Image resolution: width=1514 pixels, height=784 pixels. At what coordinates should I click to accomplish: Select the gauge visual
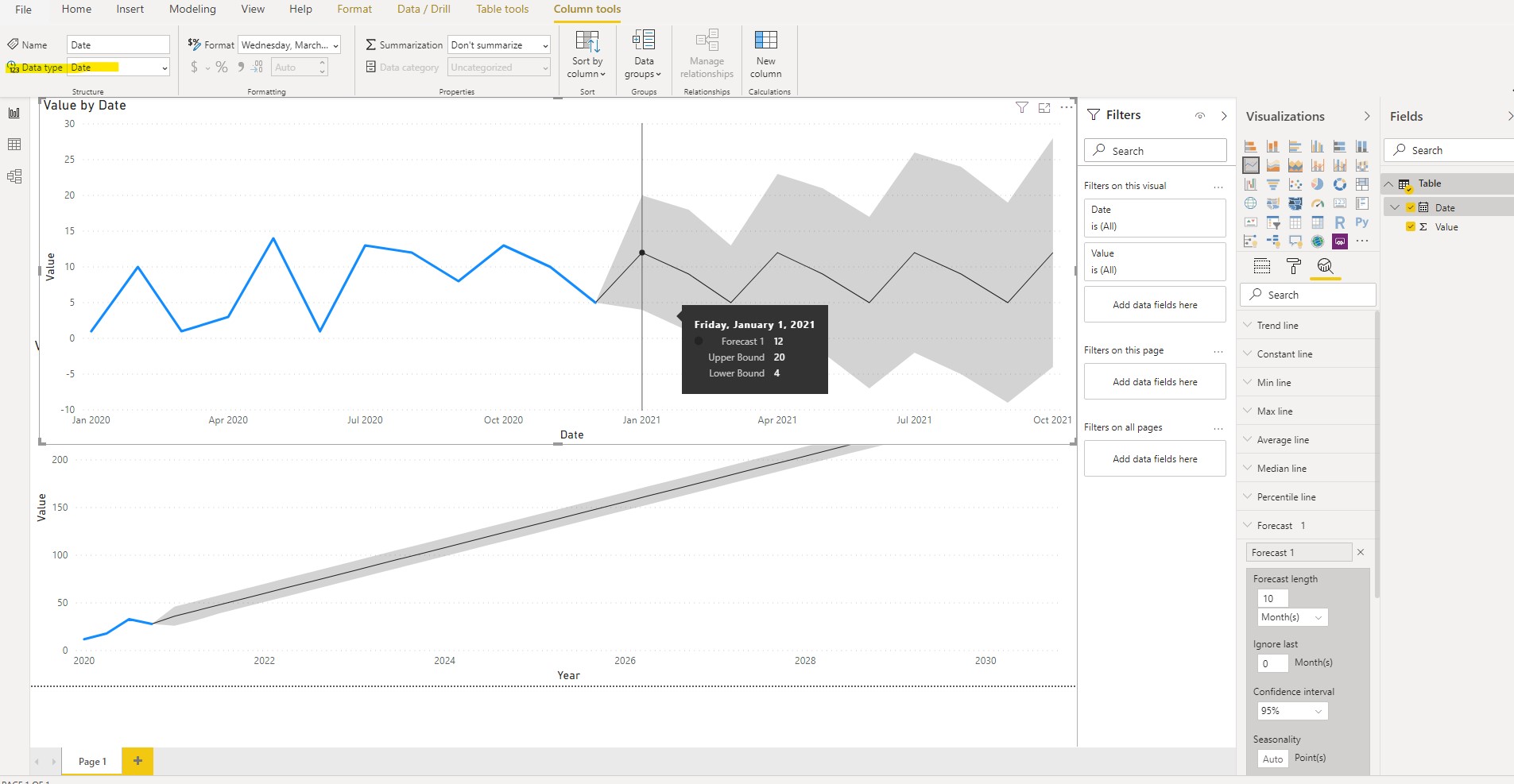pyautogui.click(x=1318, y=203)
